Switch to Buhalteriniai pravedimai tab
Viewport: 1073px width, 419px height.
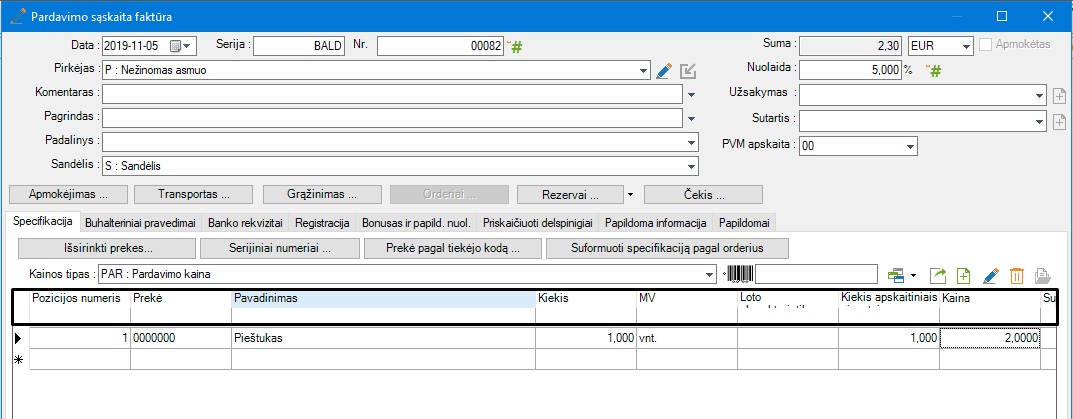(x=140, y=222)
